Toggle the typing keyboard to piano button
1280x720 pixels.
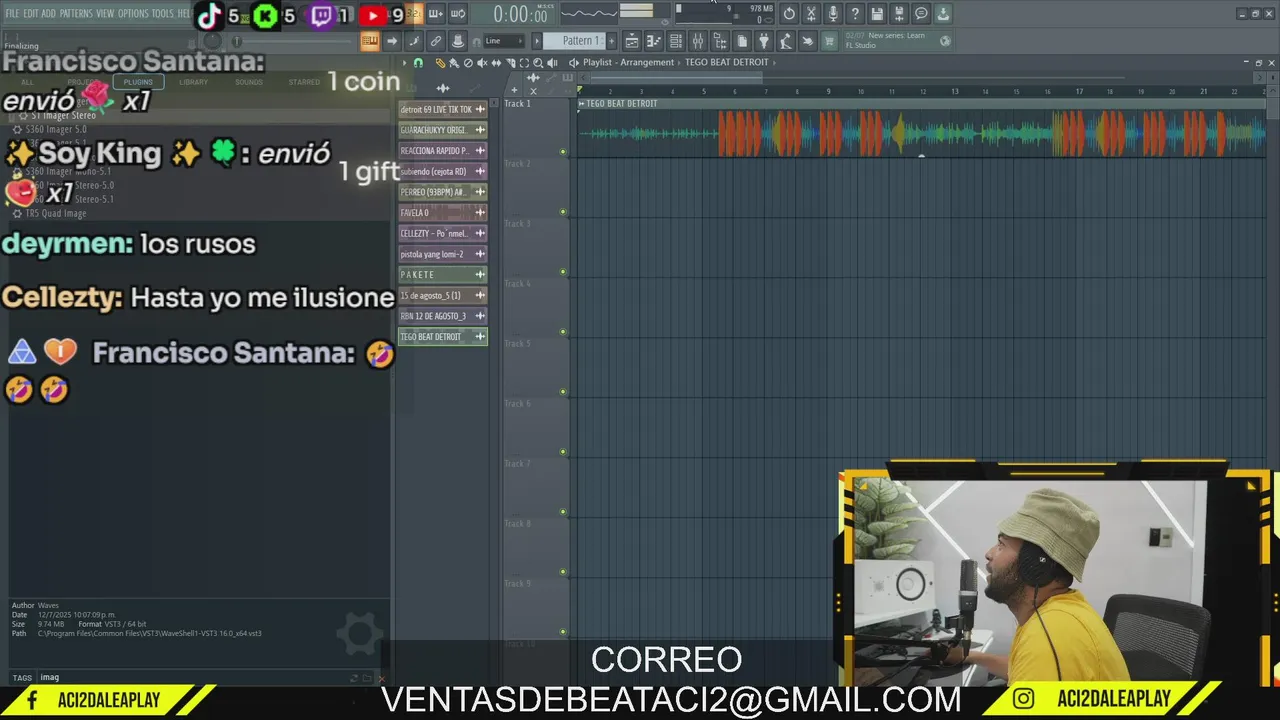coord(370,41)
